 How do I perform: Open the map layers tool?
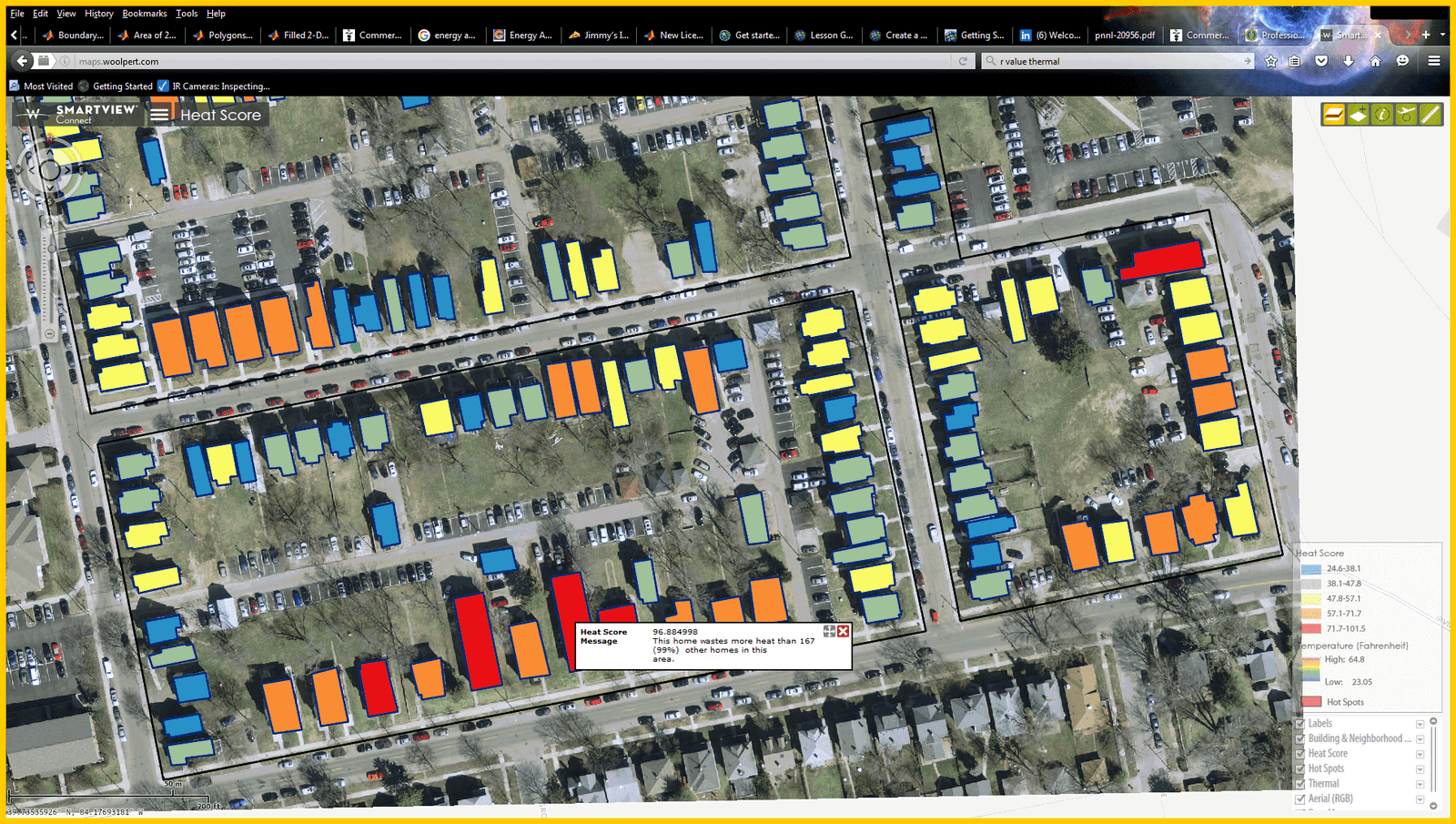tap(1333, 115)
